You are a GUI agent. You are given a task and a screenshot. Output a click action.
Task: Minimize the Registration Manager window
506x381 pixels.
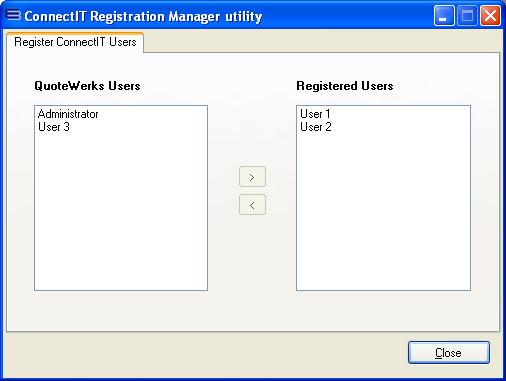pyautogui.click(x=444, y=15)
